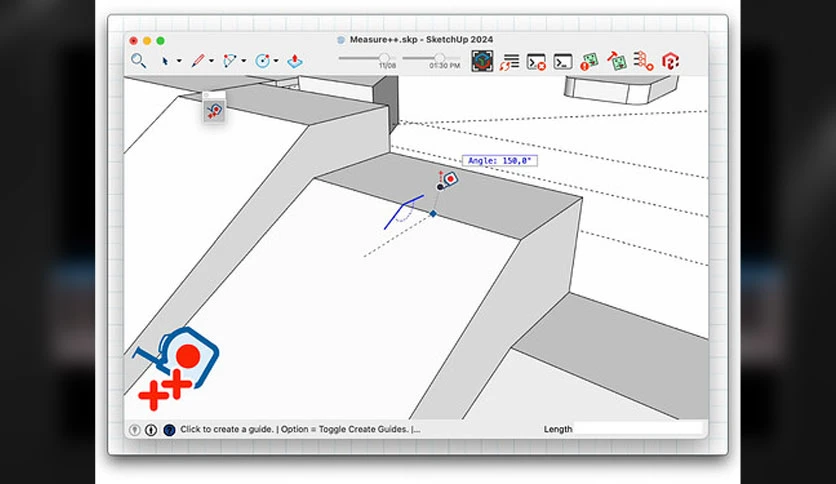
Task: Click the blue diamond guide point
Action: click(433, 213)
